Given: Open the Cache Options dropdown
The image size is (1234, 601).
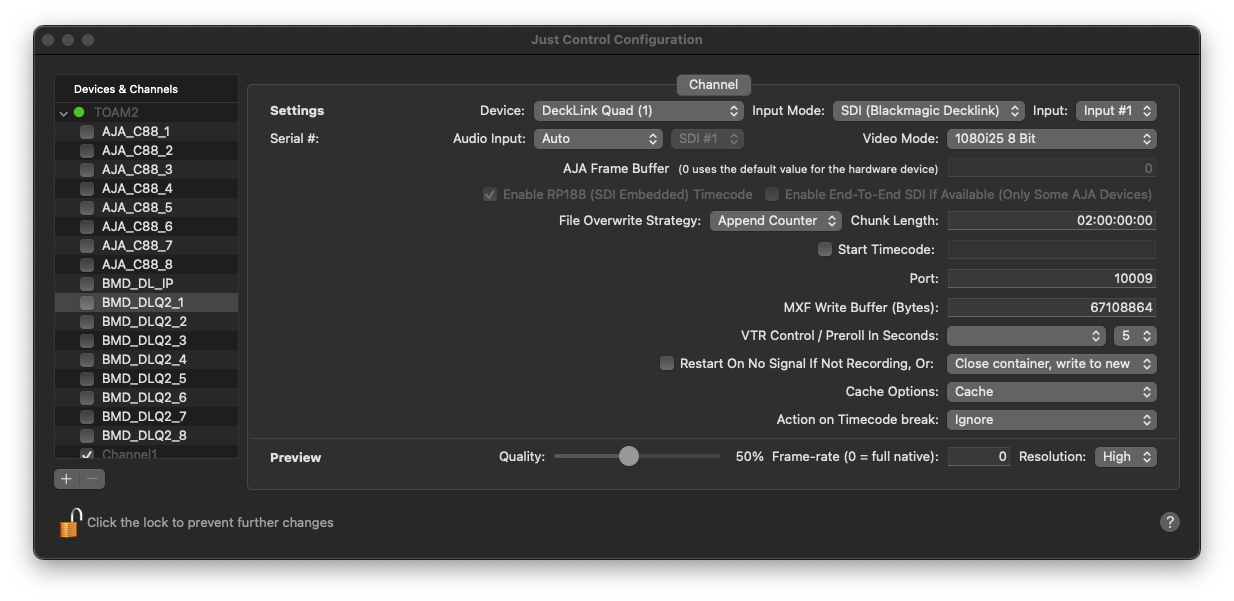Looking at the screenshot, I should [1052, 392].
